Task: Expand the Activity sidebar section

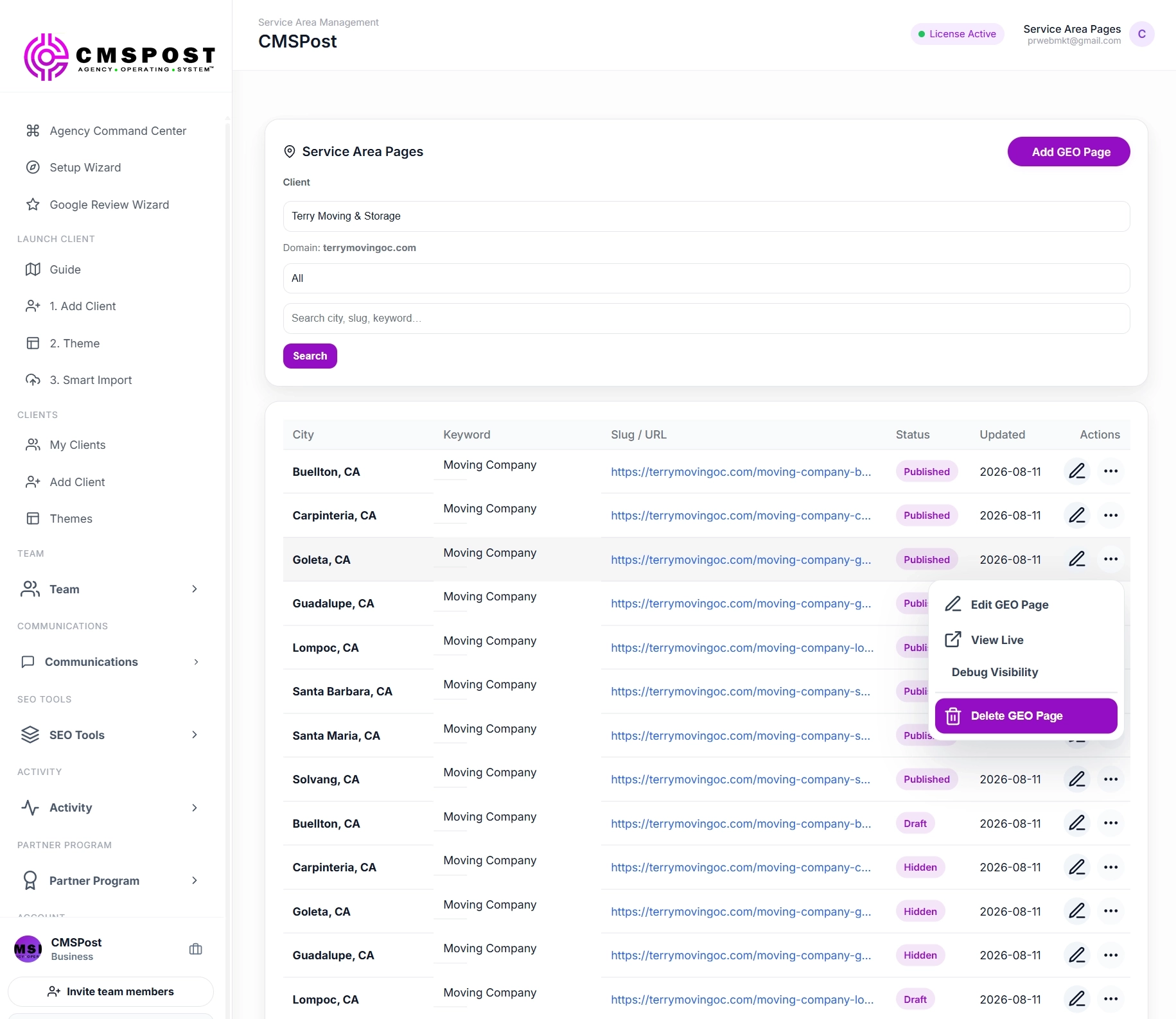Action: click(110, 808)
